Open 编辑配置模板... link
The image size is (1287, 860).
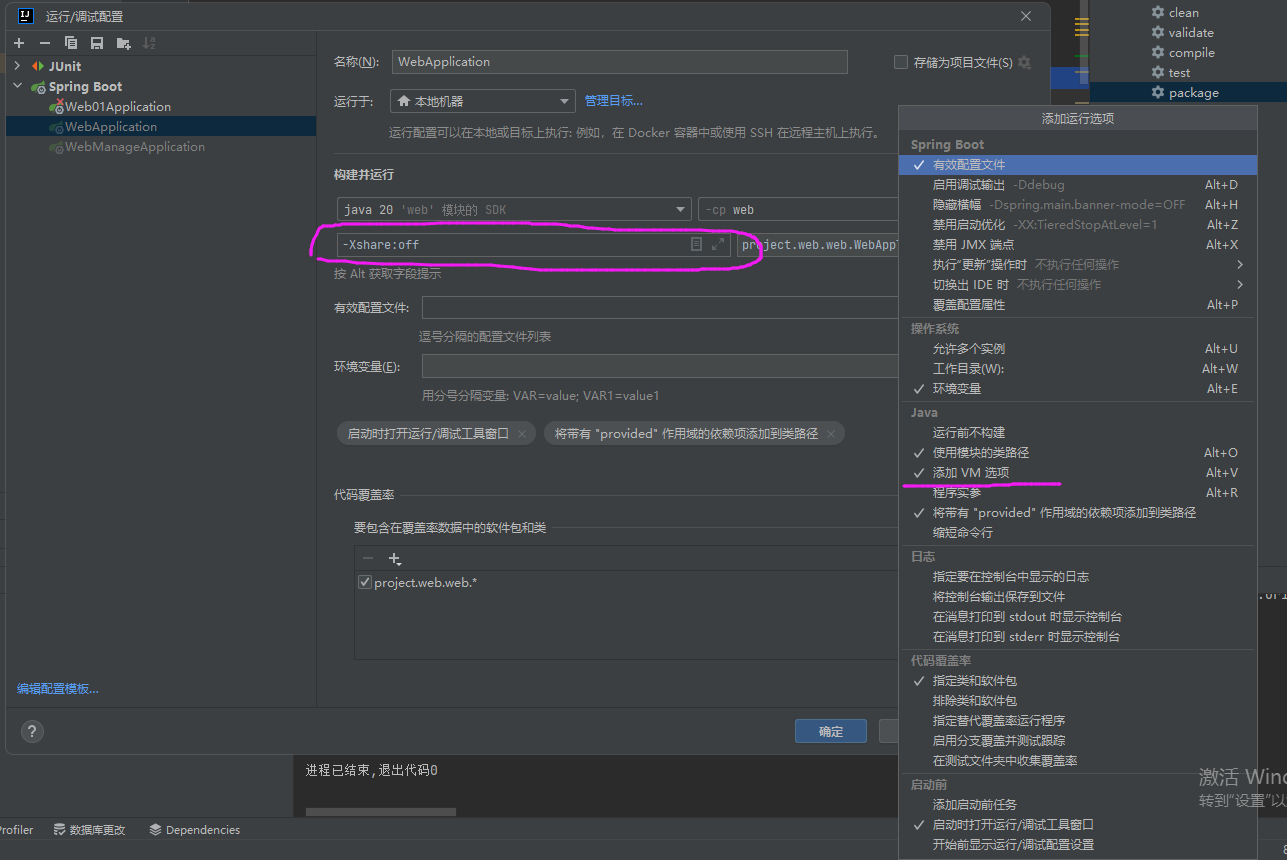pos(58,689)
